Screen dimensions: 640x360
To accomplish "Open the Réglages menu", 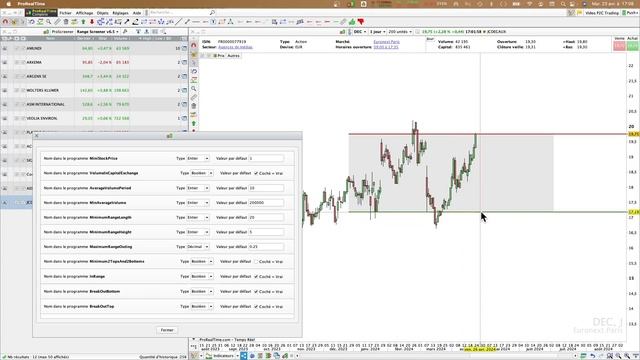I will 120,13.
